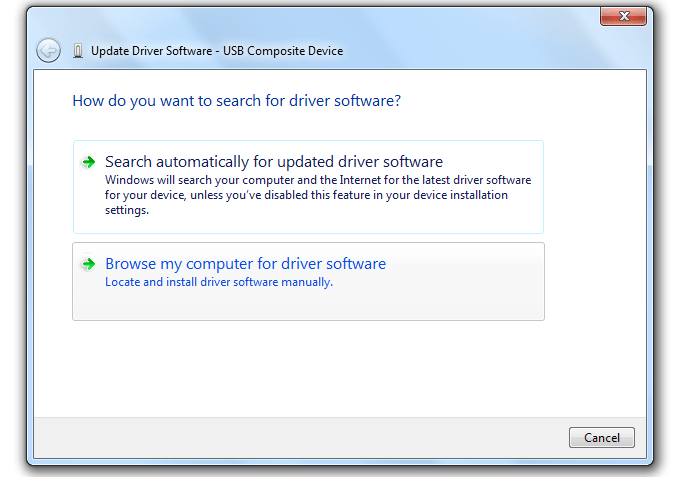Close the Update Driver Software window
The width and height of the screenshot is (682, 477).
point(628,17)
